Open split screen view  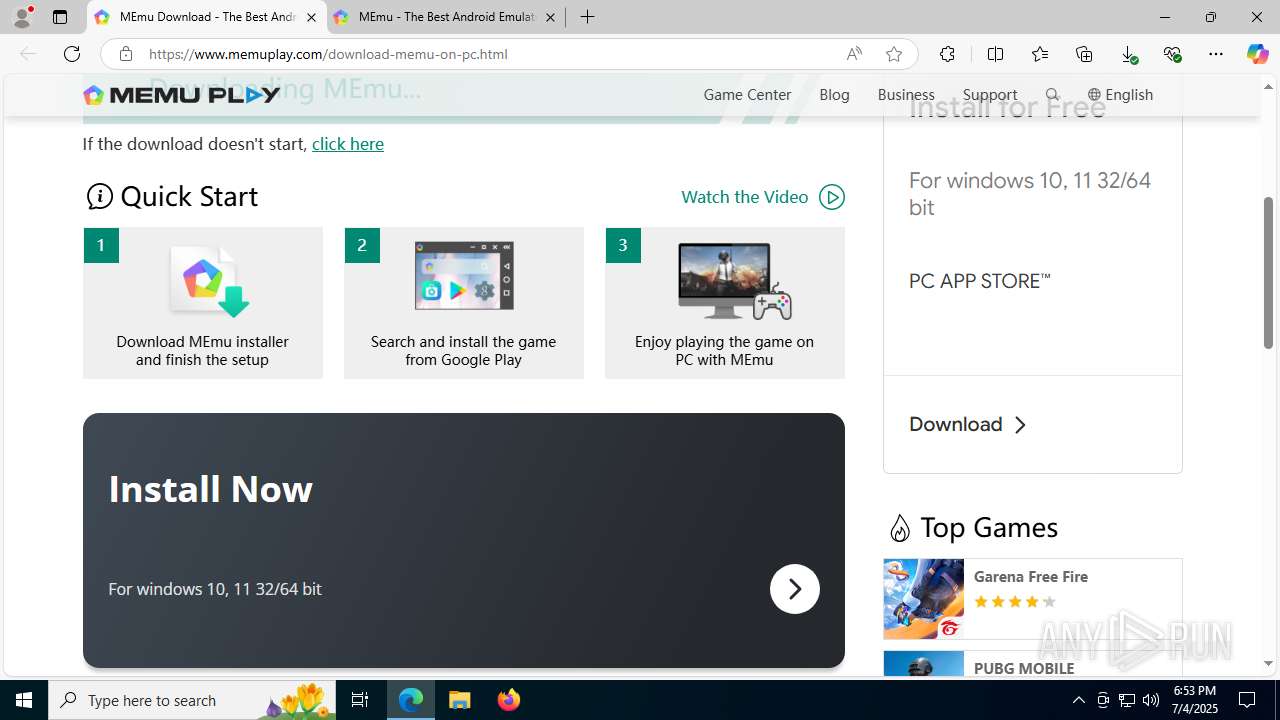coord(995,54)
